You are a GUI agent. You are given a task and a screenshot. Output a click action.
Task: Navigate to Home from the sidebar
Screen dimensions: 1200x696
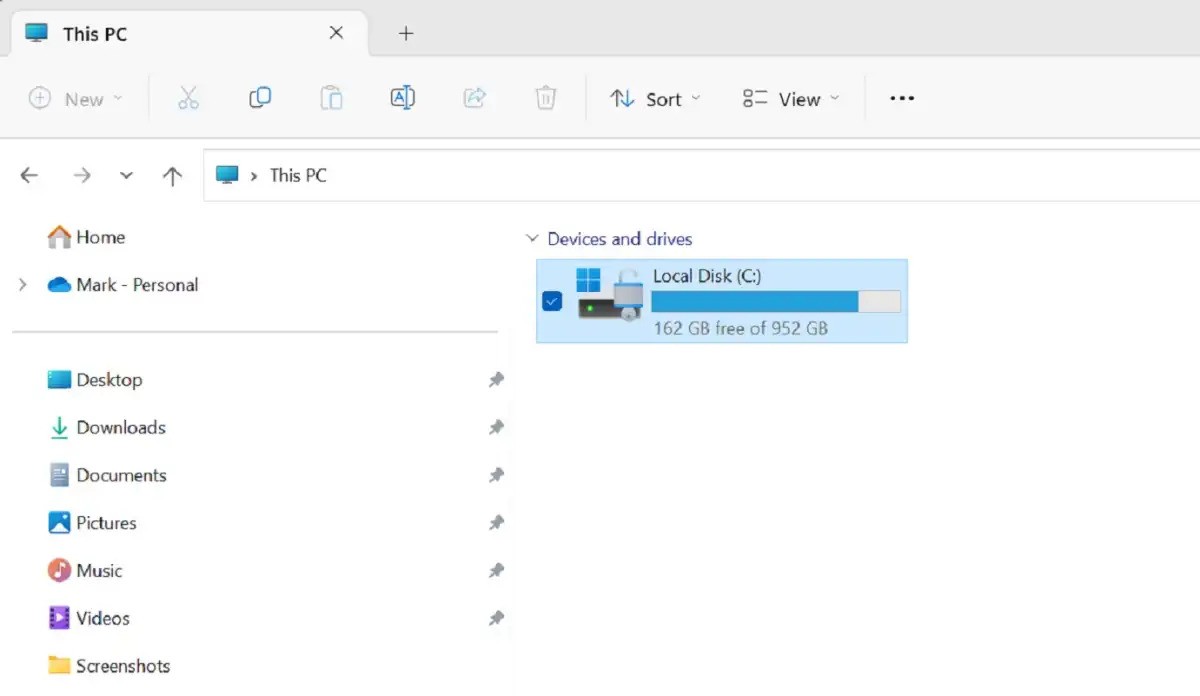click(100, 237)
